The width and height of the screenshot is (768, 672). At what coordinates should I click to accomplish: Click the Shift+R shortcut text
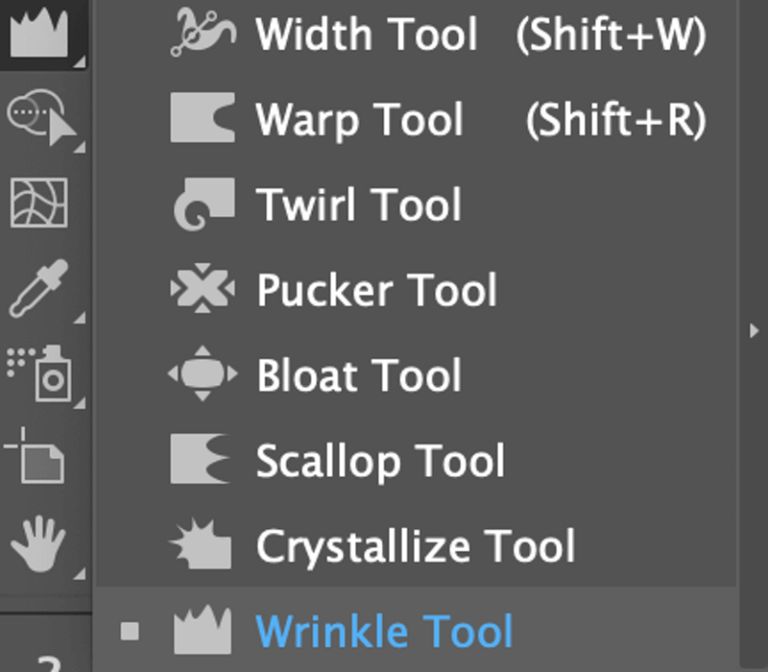615,120
